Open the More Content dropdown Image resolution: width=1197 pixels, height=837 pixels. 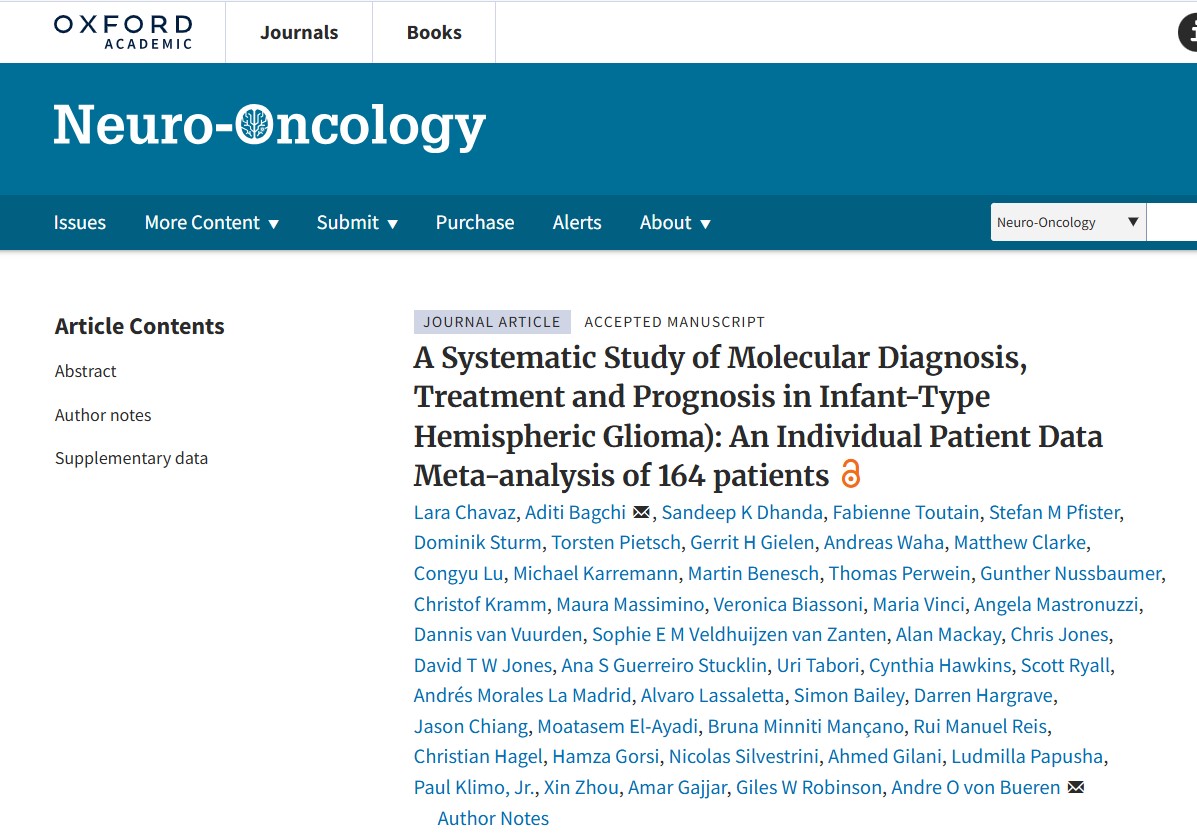pos(211,222)
